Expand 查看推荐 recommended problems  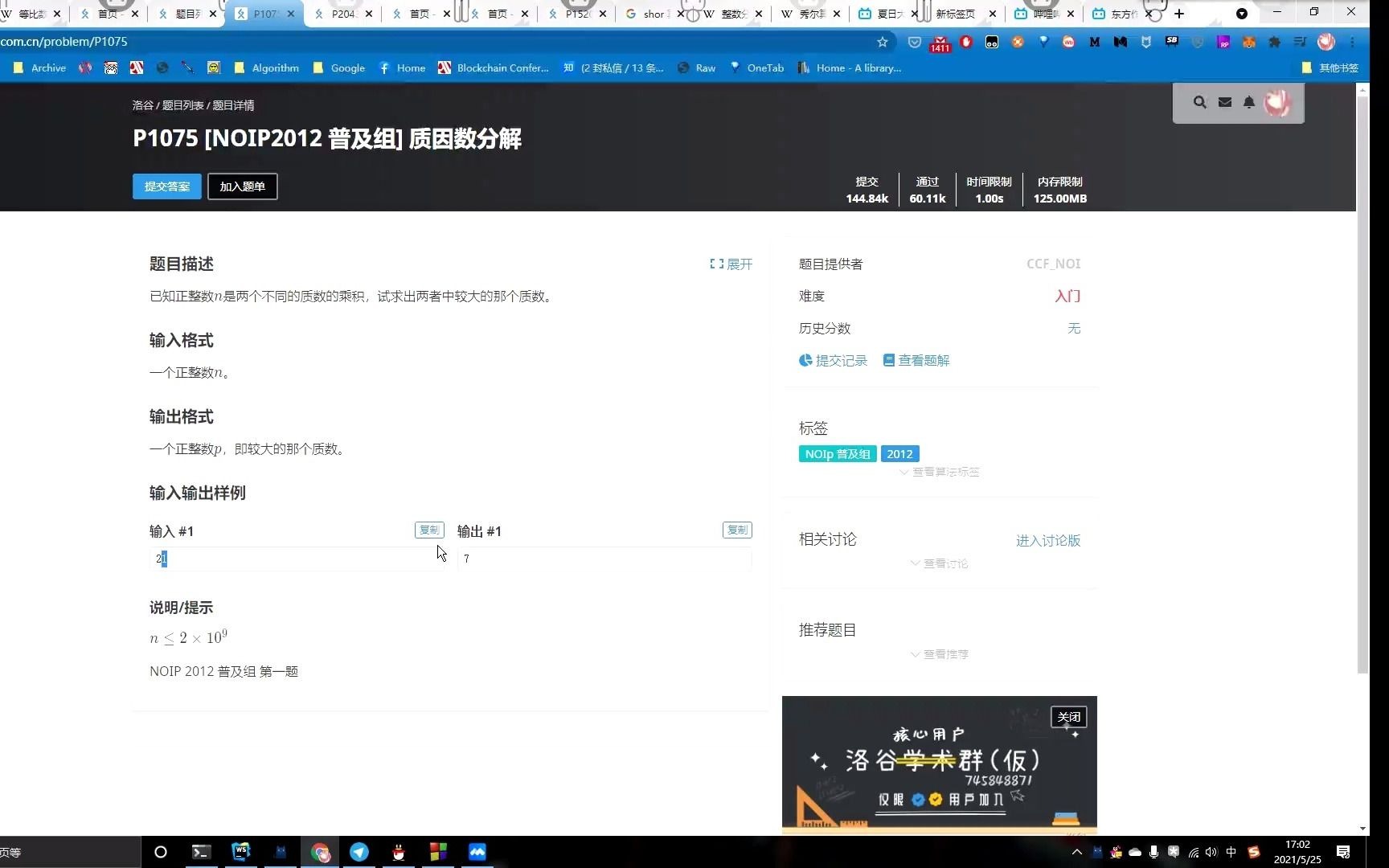coord(939,654)
